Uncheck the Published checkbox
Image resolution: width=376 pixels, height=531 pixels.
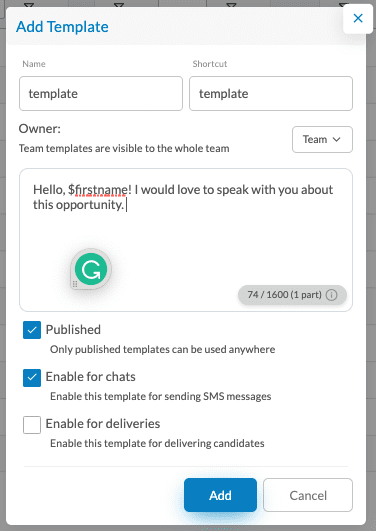[x=32, y=330]
